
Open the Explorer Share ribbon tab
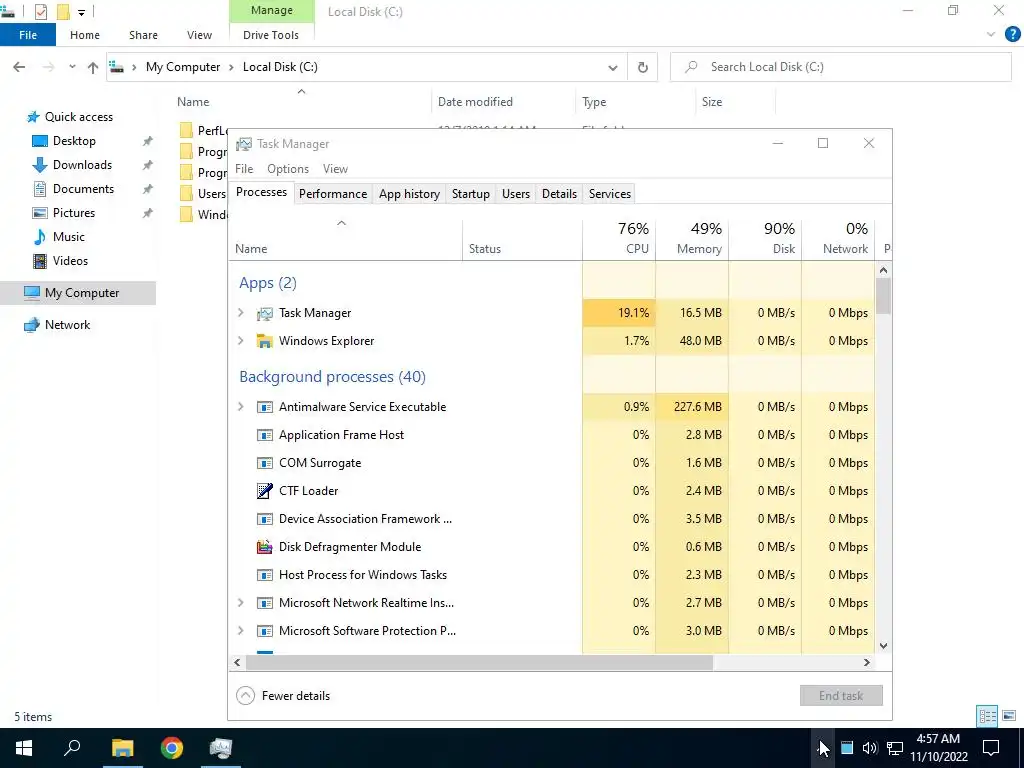[143, 35]
